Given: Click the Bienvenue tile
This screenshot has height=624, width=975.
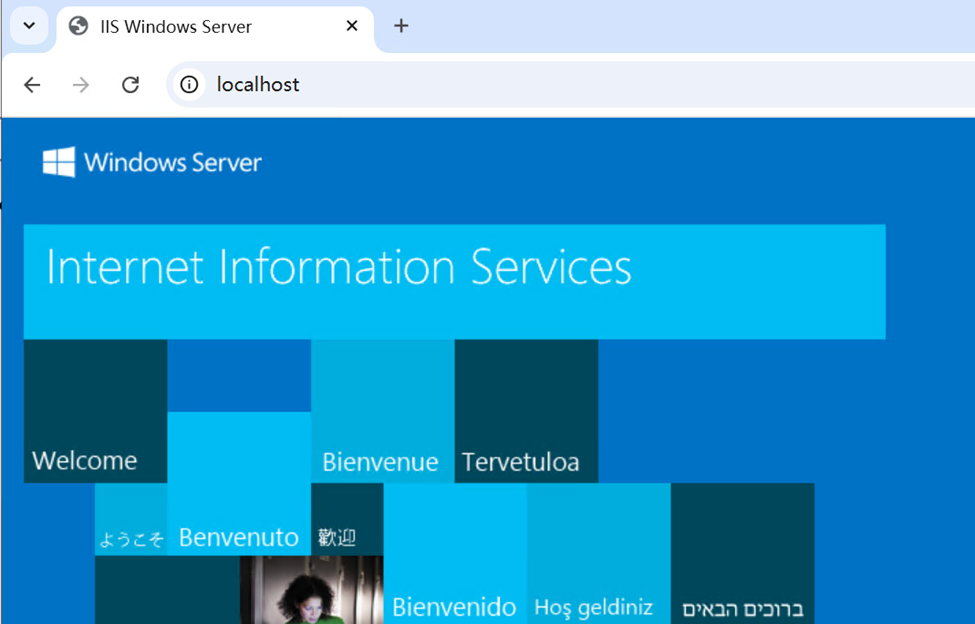Looking at the screenshot, I should coord(382,412).
